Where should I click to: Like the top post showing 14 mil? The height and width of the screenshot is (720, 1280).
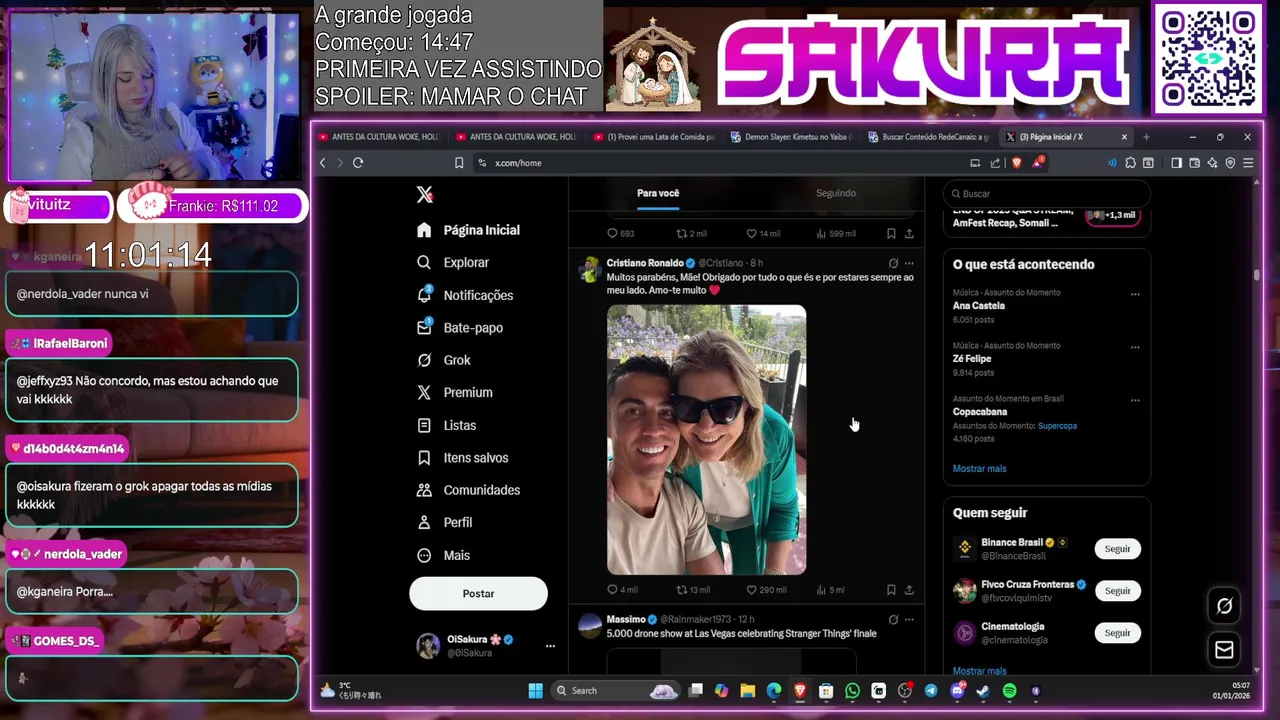coord(763,234)
